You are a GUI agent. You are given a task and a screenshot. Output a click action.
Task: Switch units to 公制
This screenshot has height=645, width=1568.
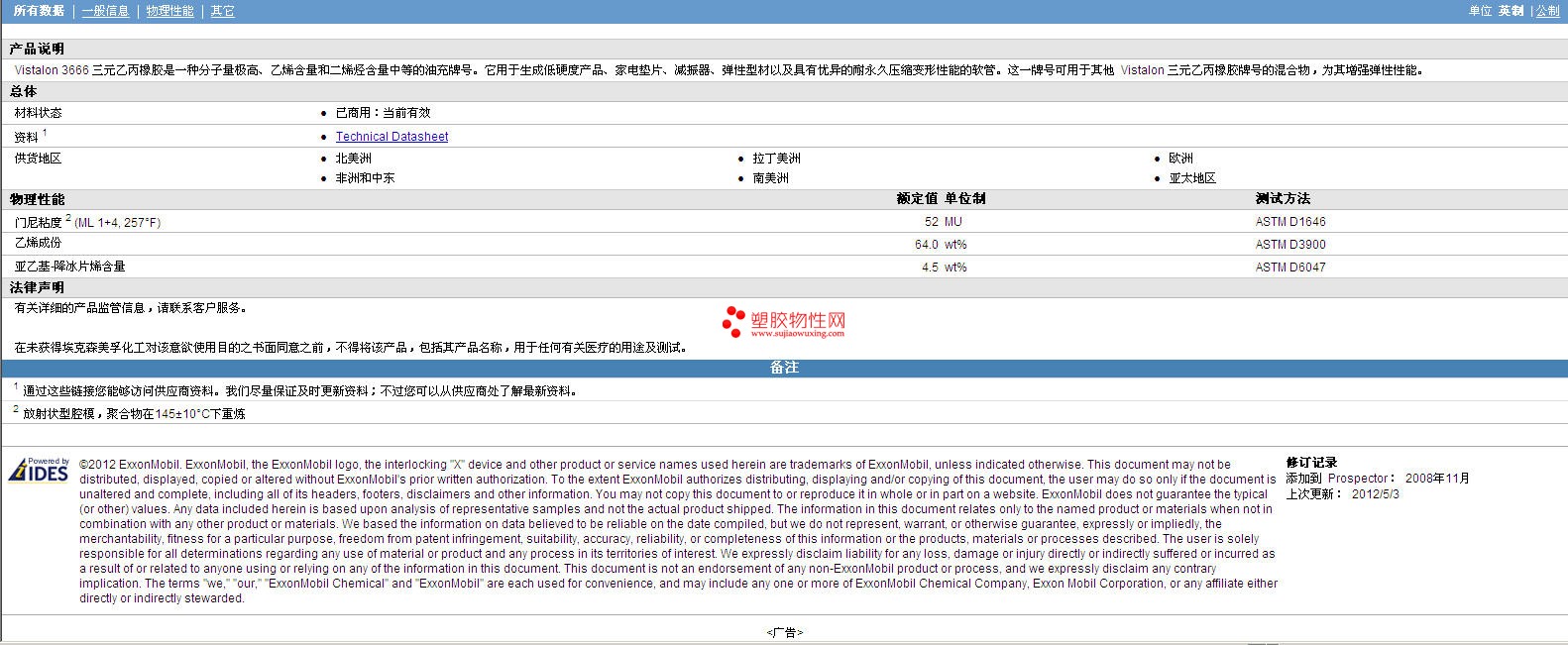pyautogui.click(x=1547, y=11)
